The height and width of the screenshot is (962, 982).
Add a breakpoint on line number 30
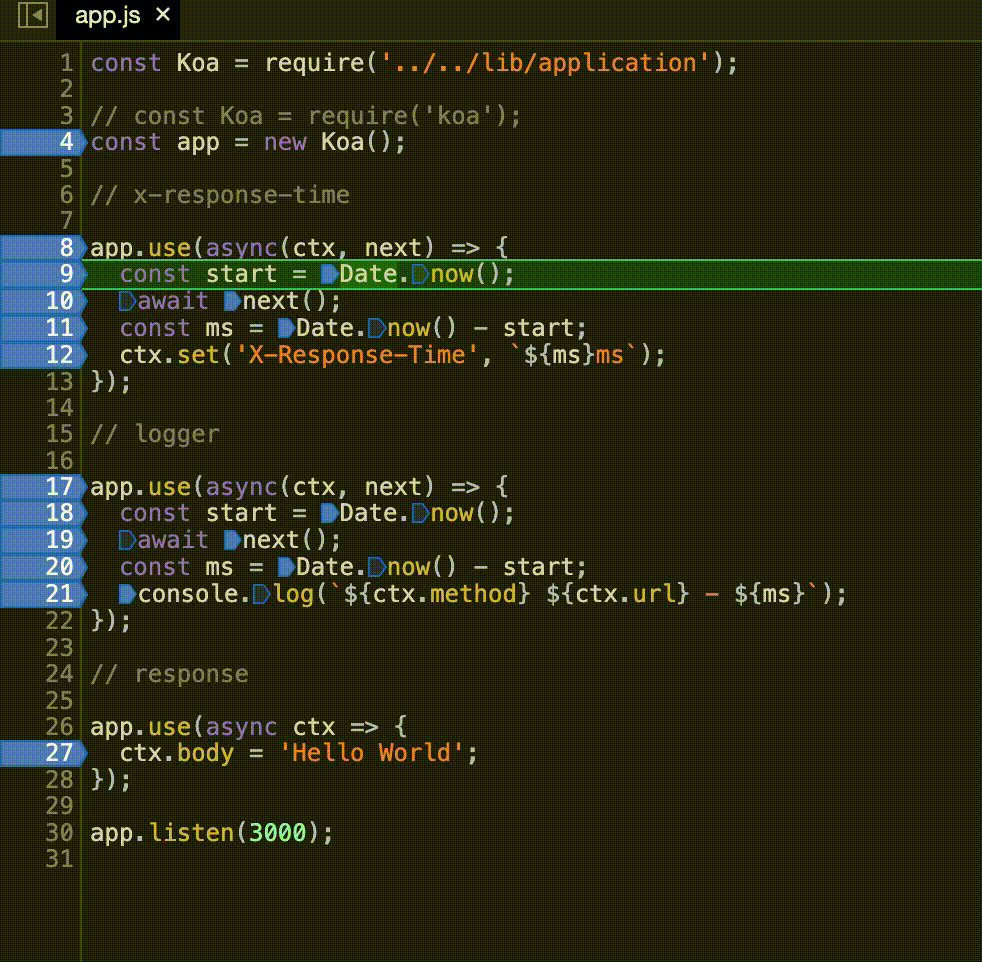(x=59, y=833)
